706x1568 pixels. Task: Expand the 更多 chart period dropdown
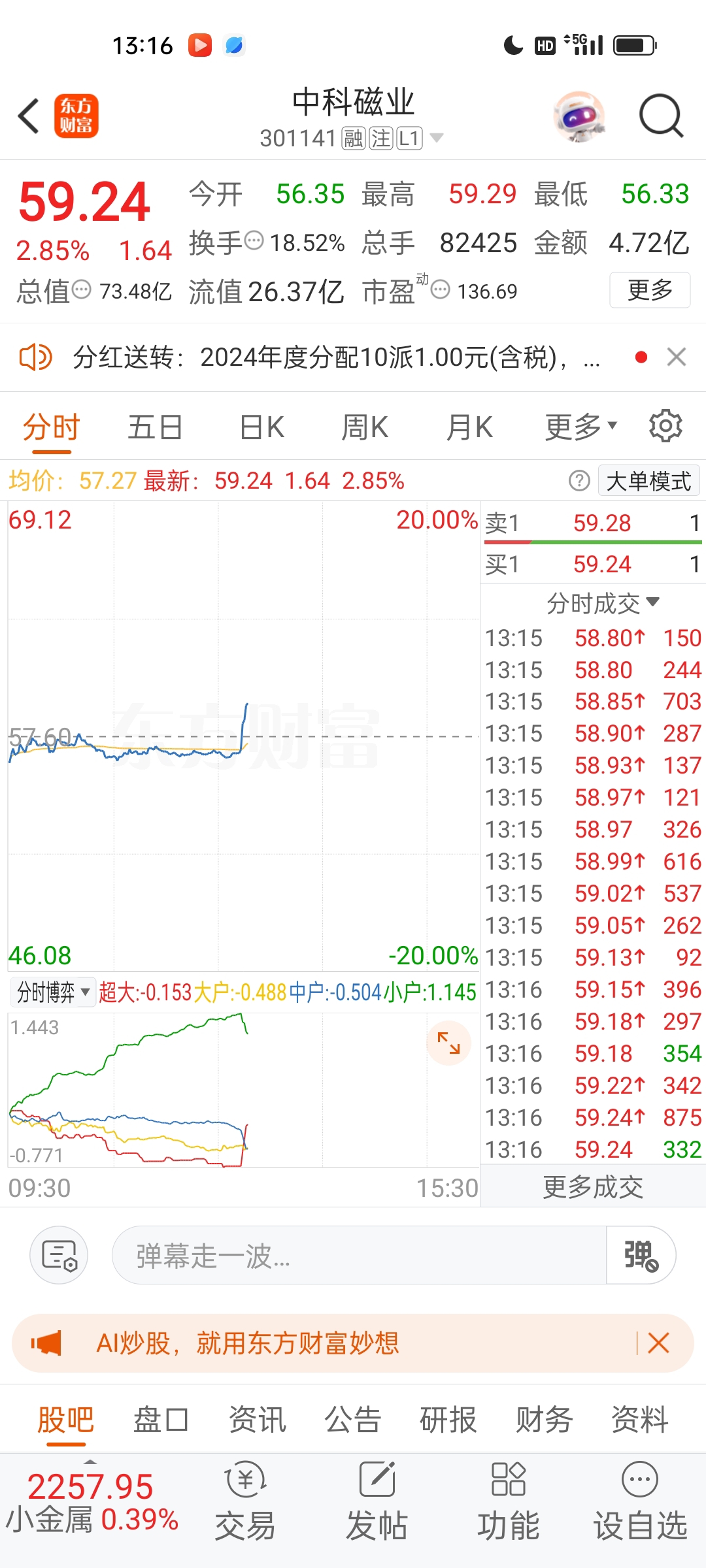click(x=581, y=427)
